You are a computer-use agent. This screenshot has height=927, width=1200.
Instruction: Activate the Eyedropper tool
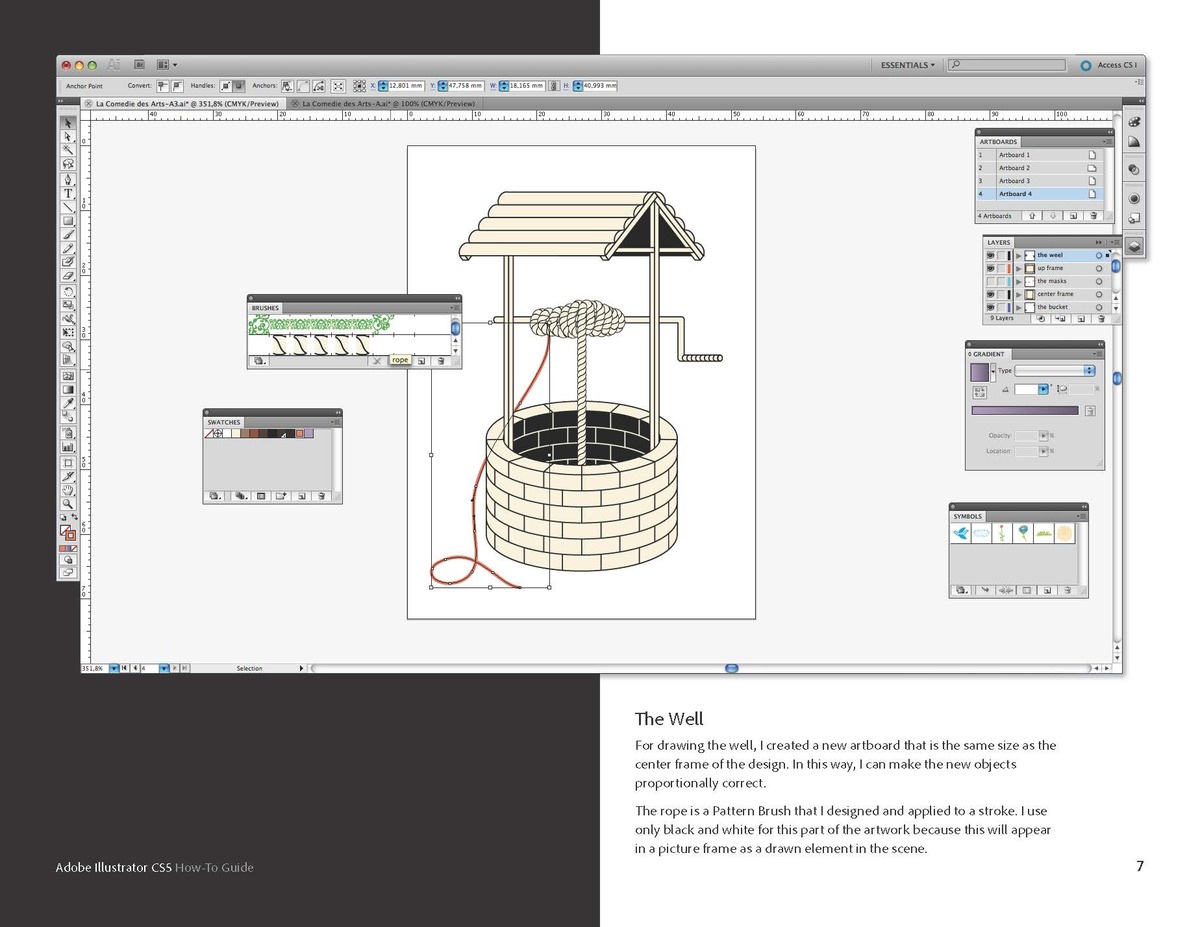[x=68, y=403]
